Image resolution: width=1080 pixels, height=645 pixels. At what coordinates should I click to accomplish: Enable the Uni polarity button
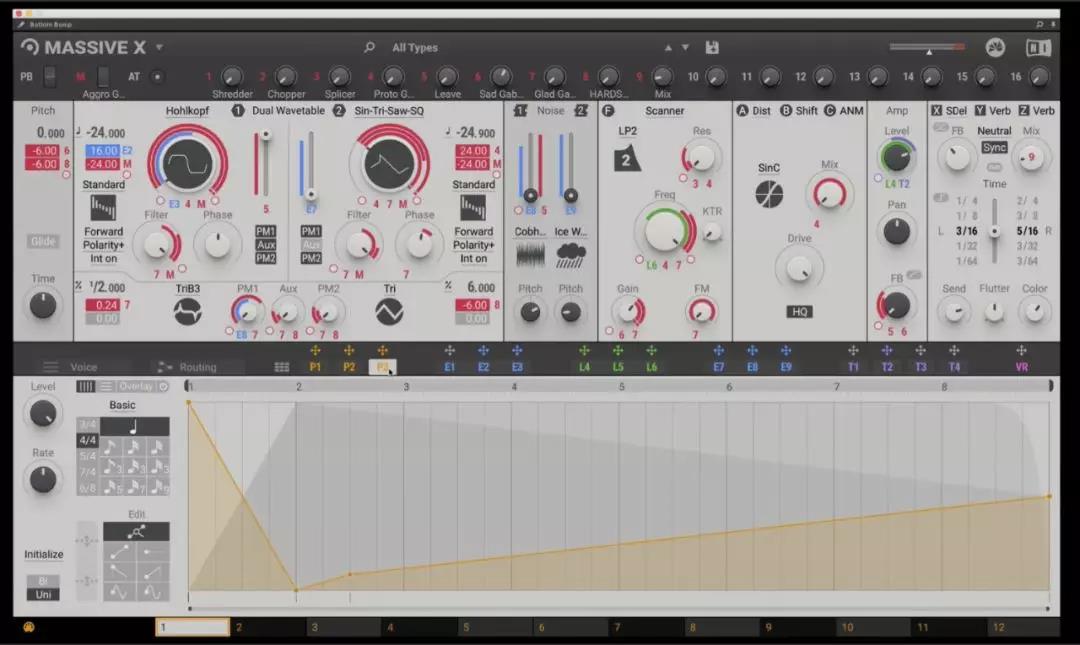tap(43, 594)
